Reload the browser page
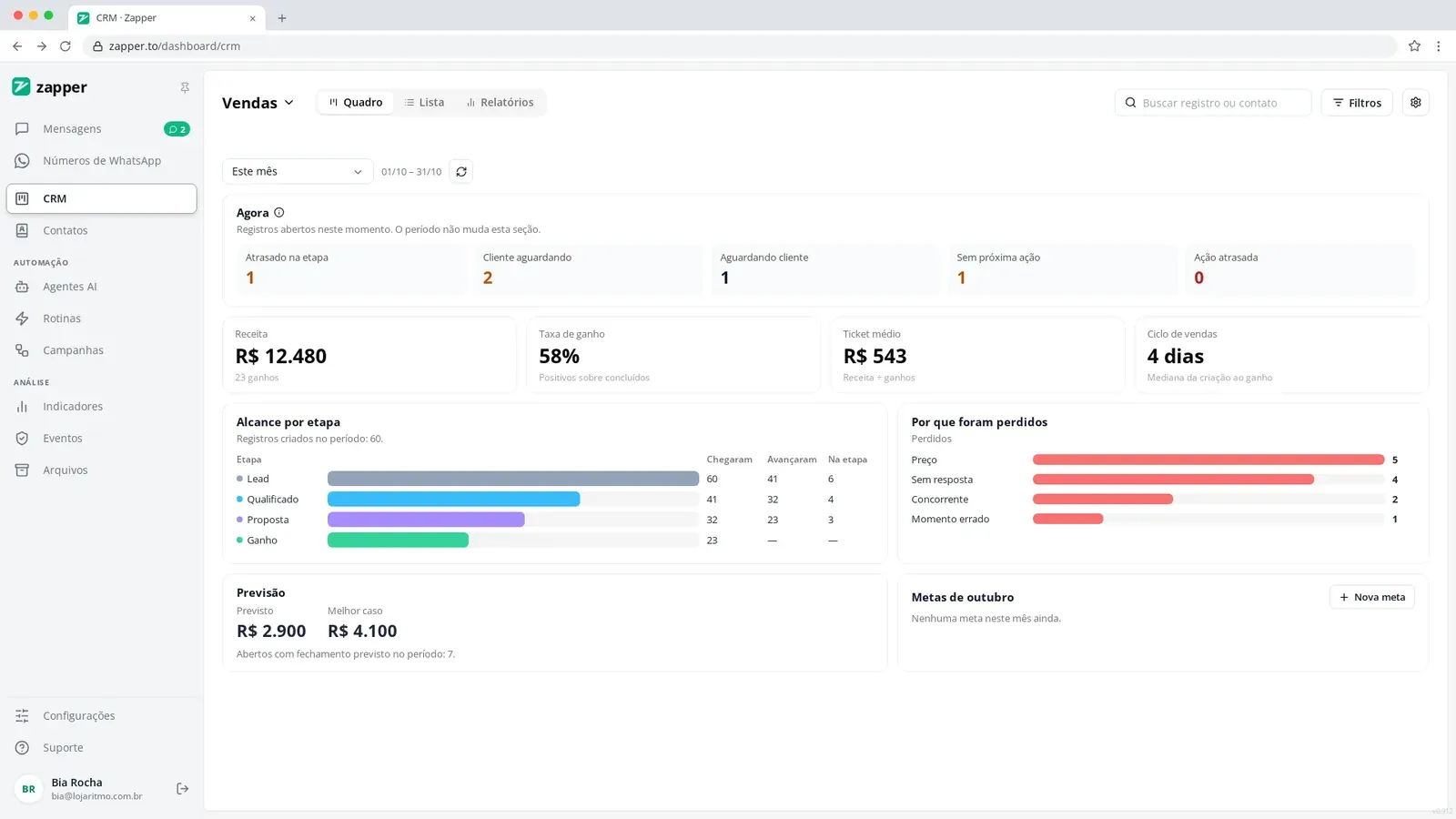The image size is (1456, 819). pos(66,45)
